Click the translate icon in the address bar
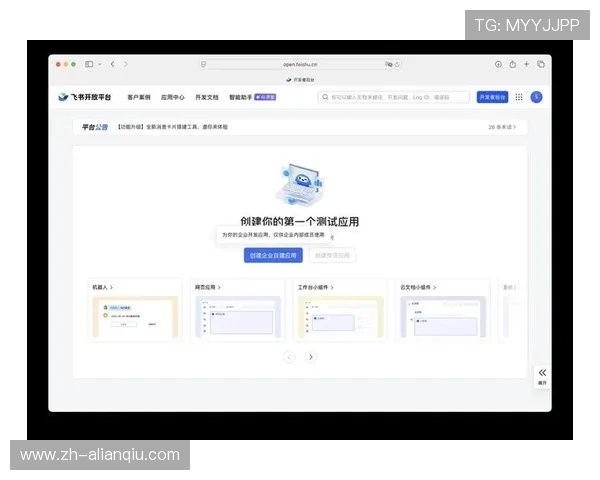Image resolution: width=600 pixels, height=480 pixels. click(389, 64)
